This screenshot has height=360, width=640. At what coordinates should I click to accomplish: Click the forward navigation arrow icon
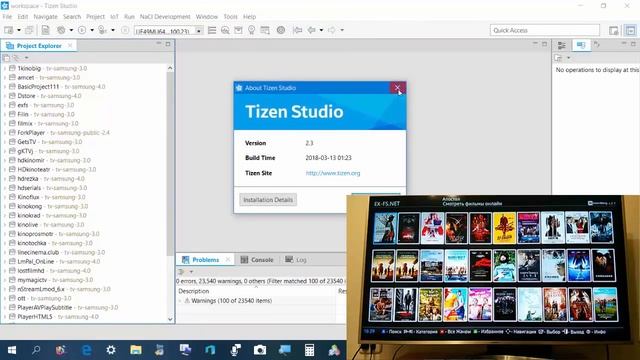pyautogui.click(x=332, y=30)
